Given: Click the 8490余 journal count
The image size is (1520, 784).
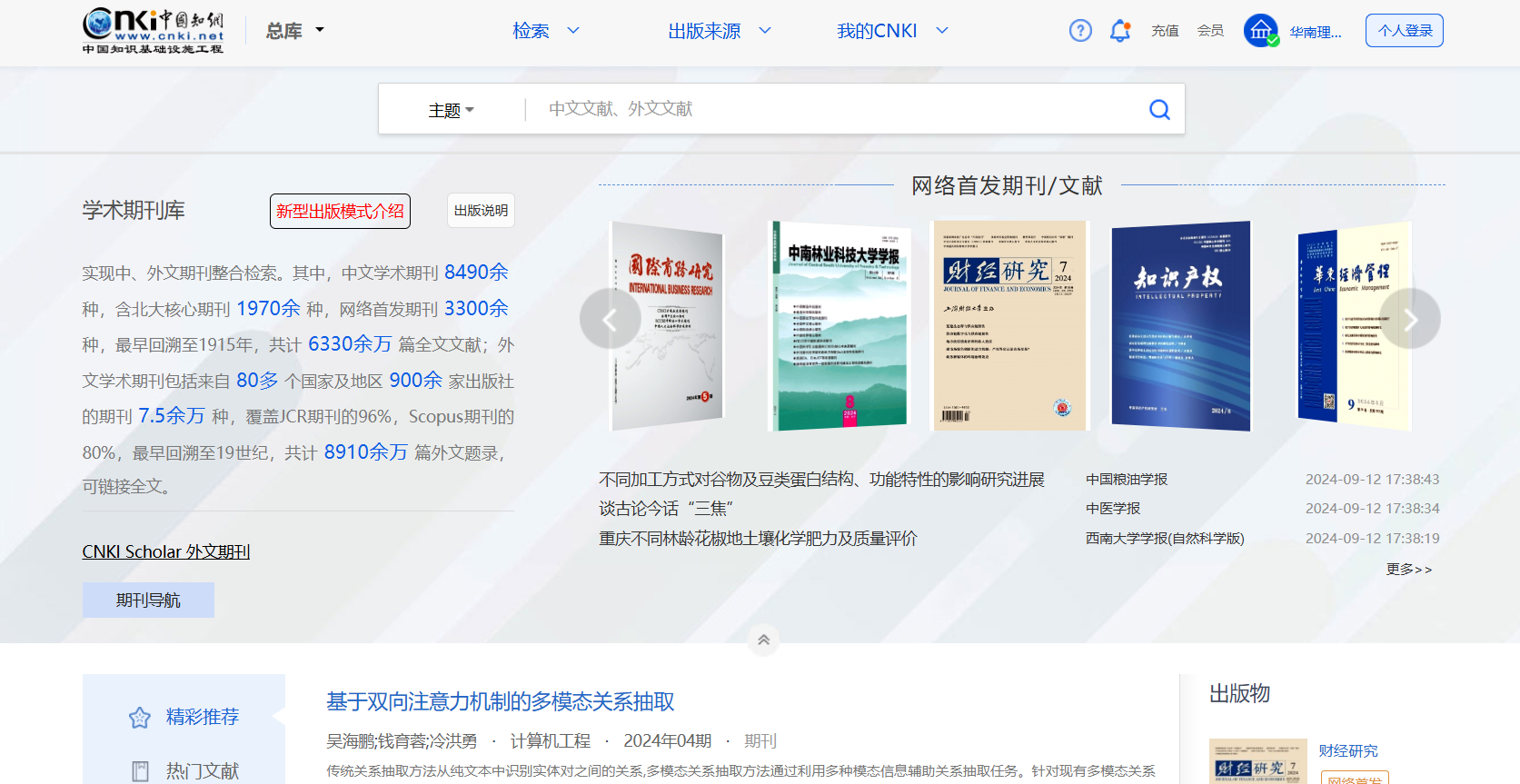Looking at the screenshot, I should click(x=476, y=273).
